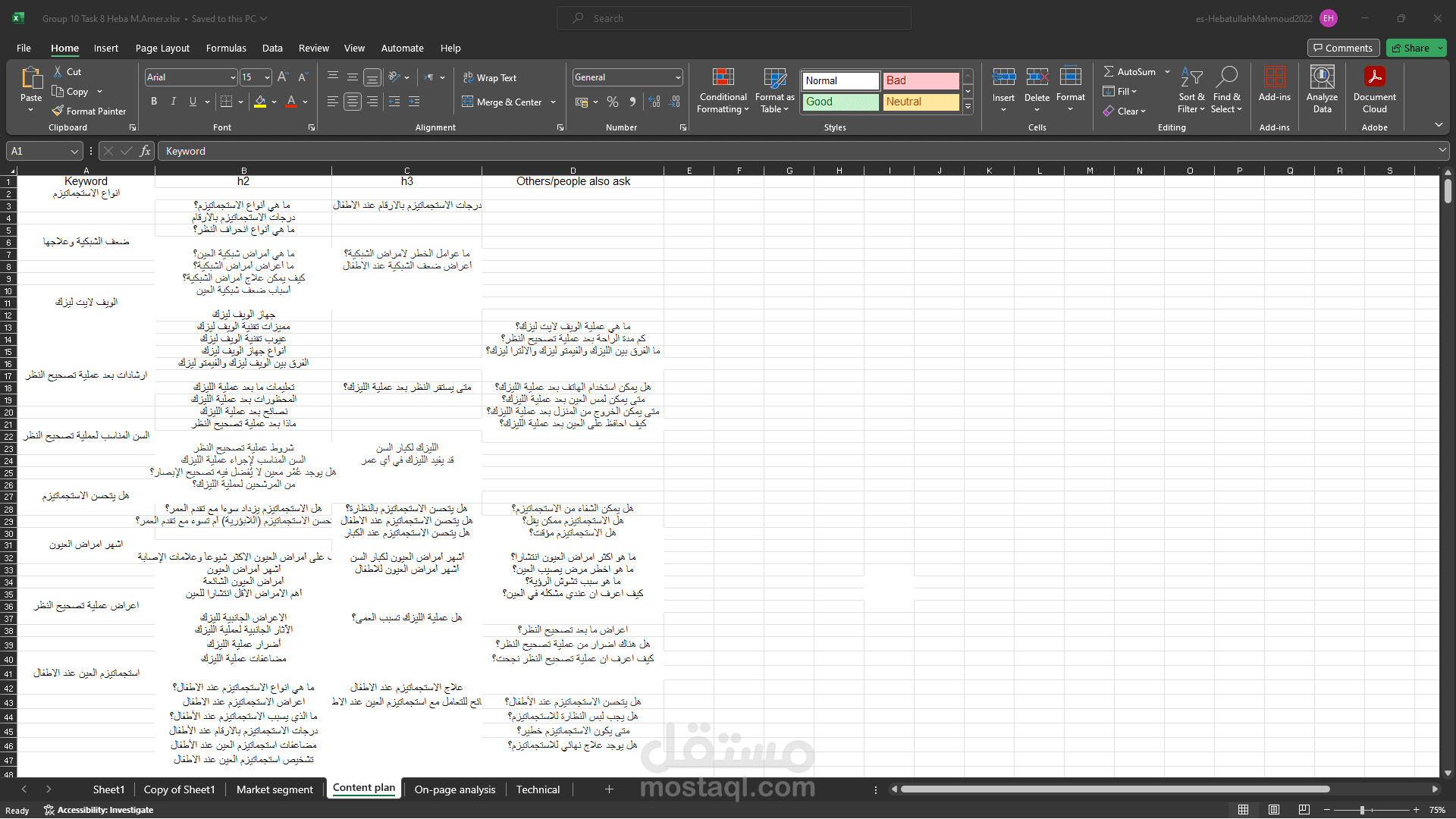The image size is (1456, 819).
Task: Increase the cell indent
Action: coord(414,102)
